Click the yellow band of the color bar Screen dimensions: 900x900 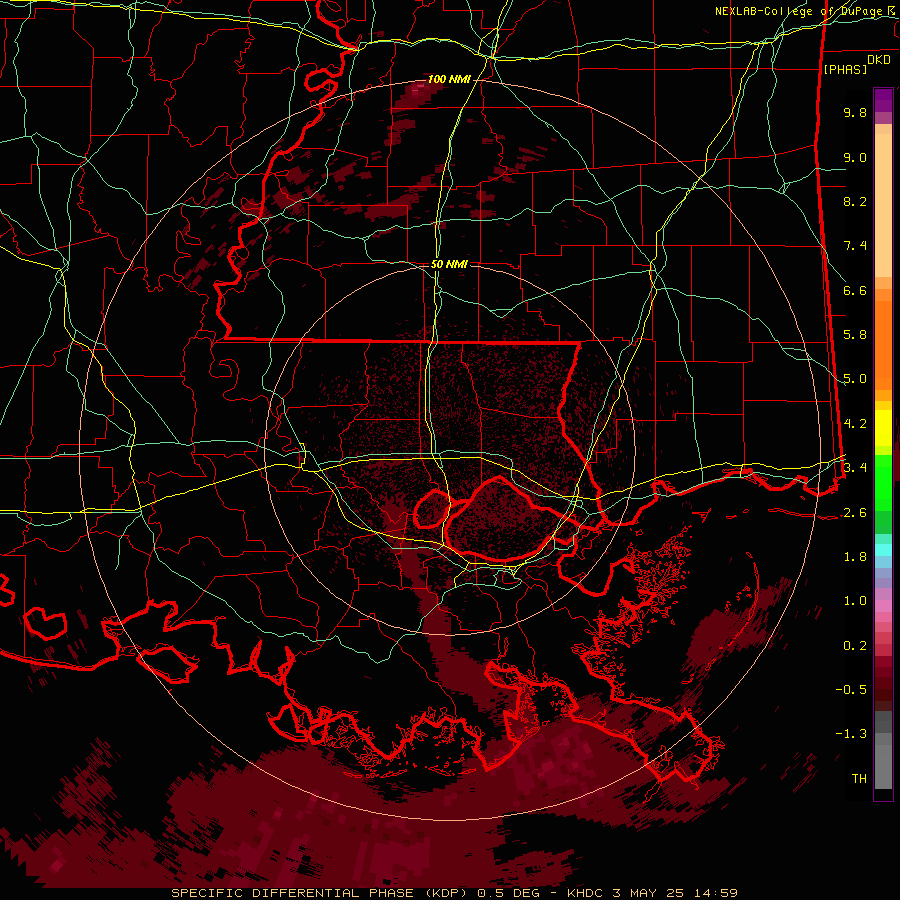coord(883,428)
